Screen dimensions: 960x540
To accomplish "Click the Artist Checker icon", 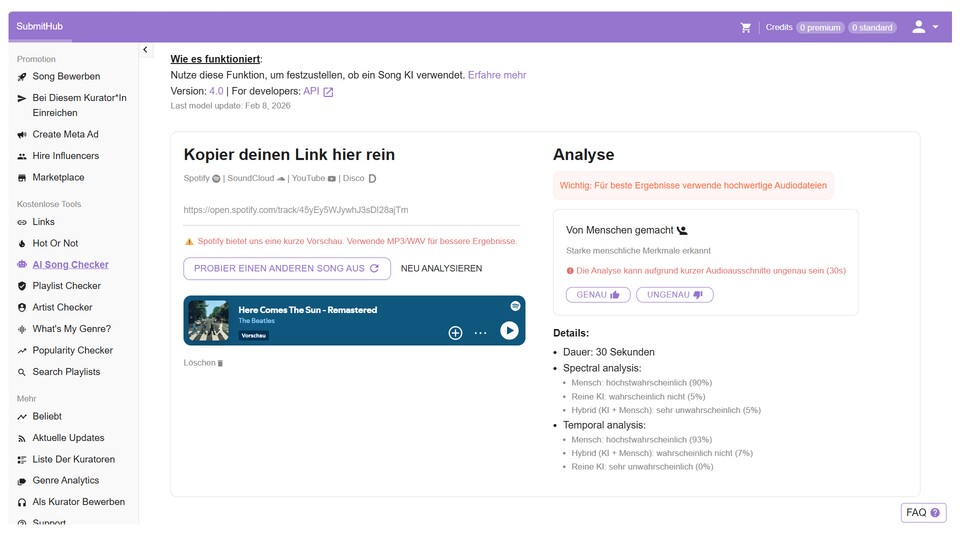I will pyautogui.click(x=22, y=307).
